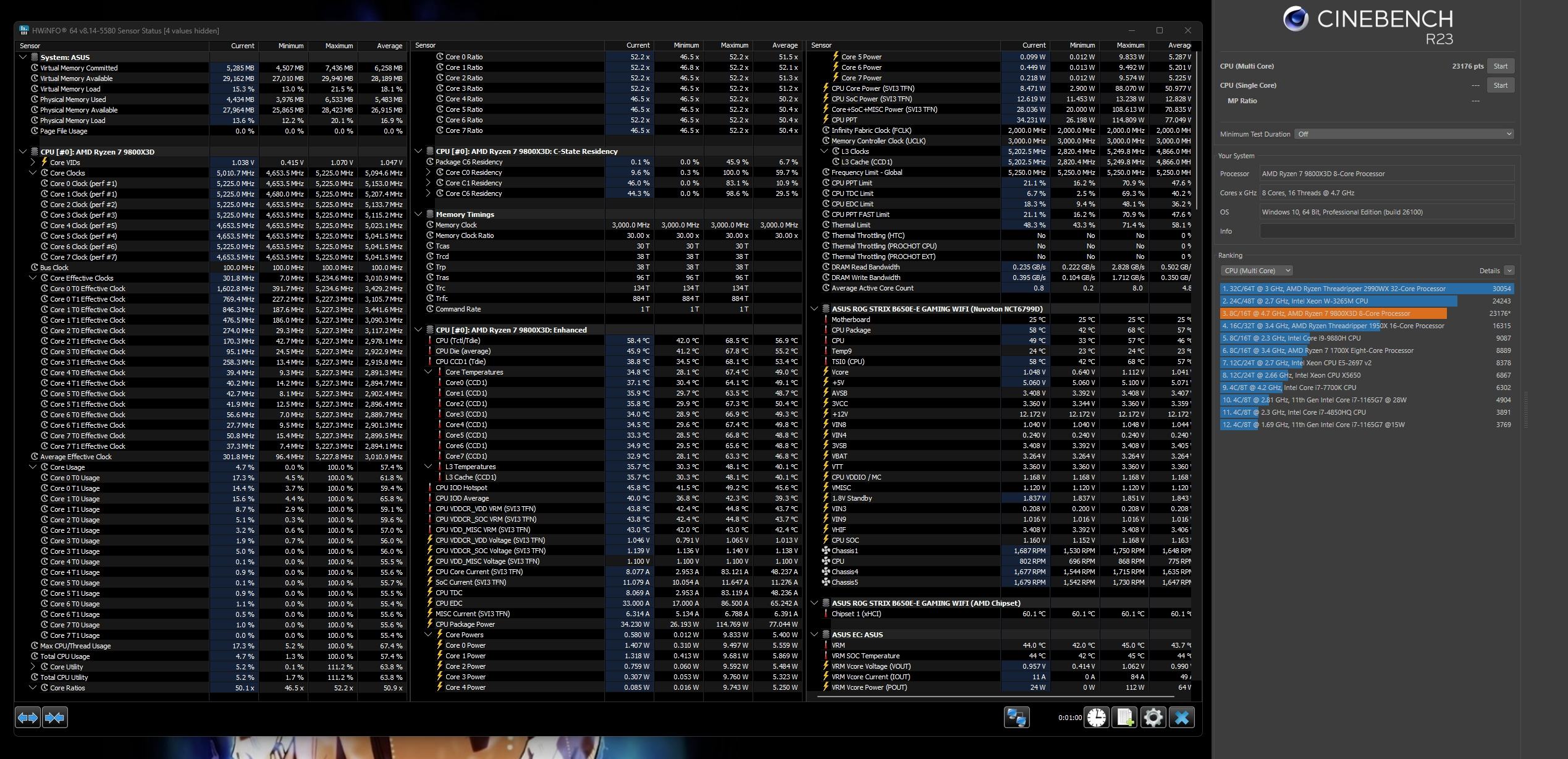
Task: Click the fan icon beside Chassis1
Action: (826, 551)
